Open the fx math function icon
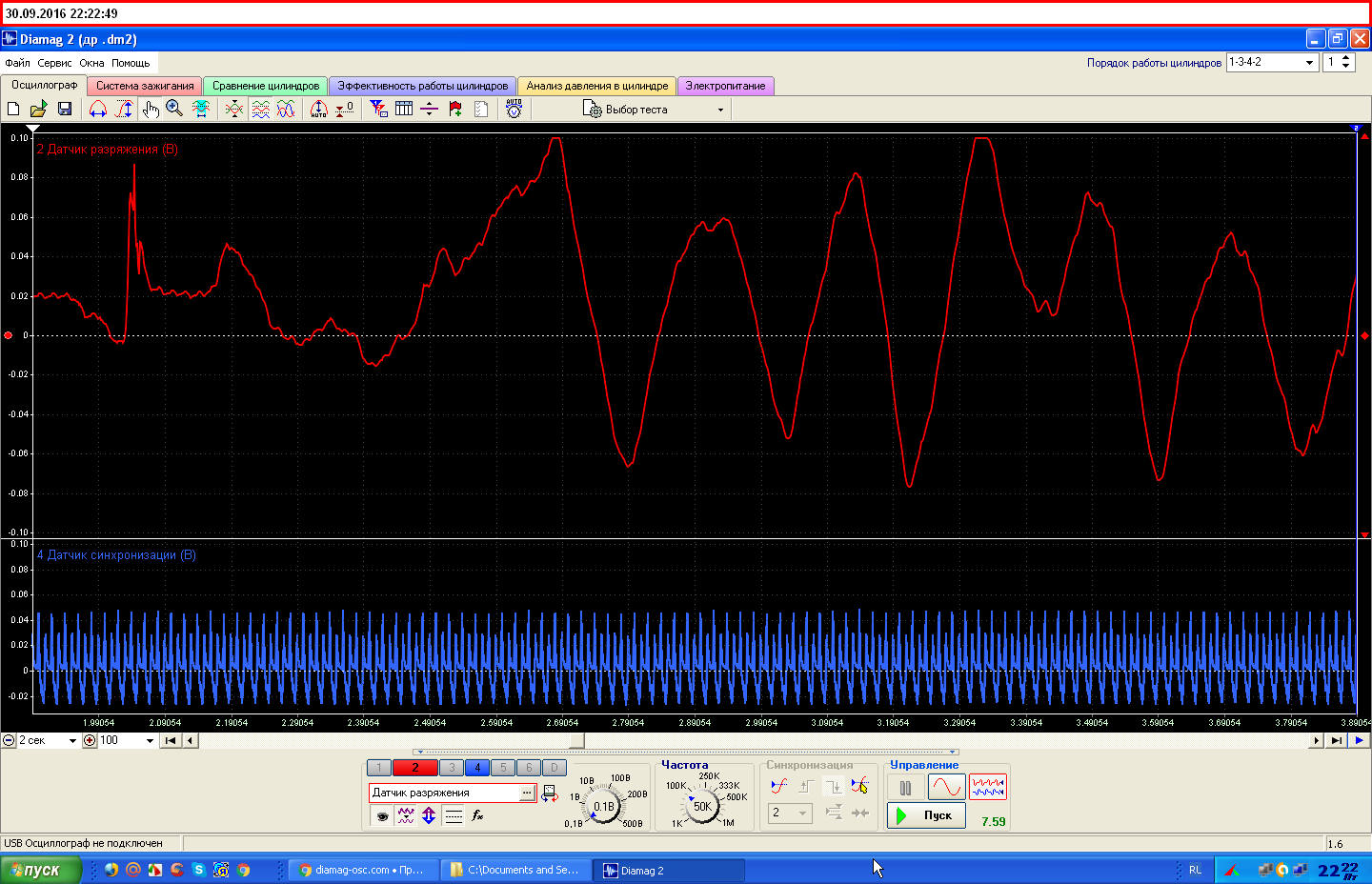Image resolution: width=1372 pixels, height=884 pixels. [x=477, y=815]
